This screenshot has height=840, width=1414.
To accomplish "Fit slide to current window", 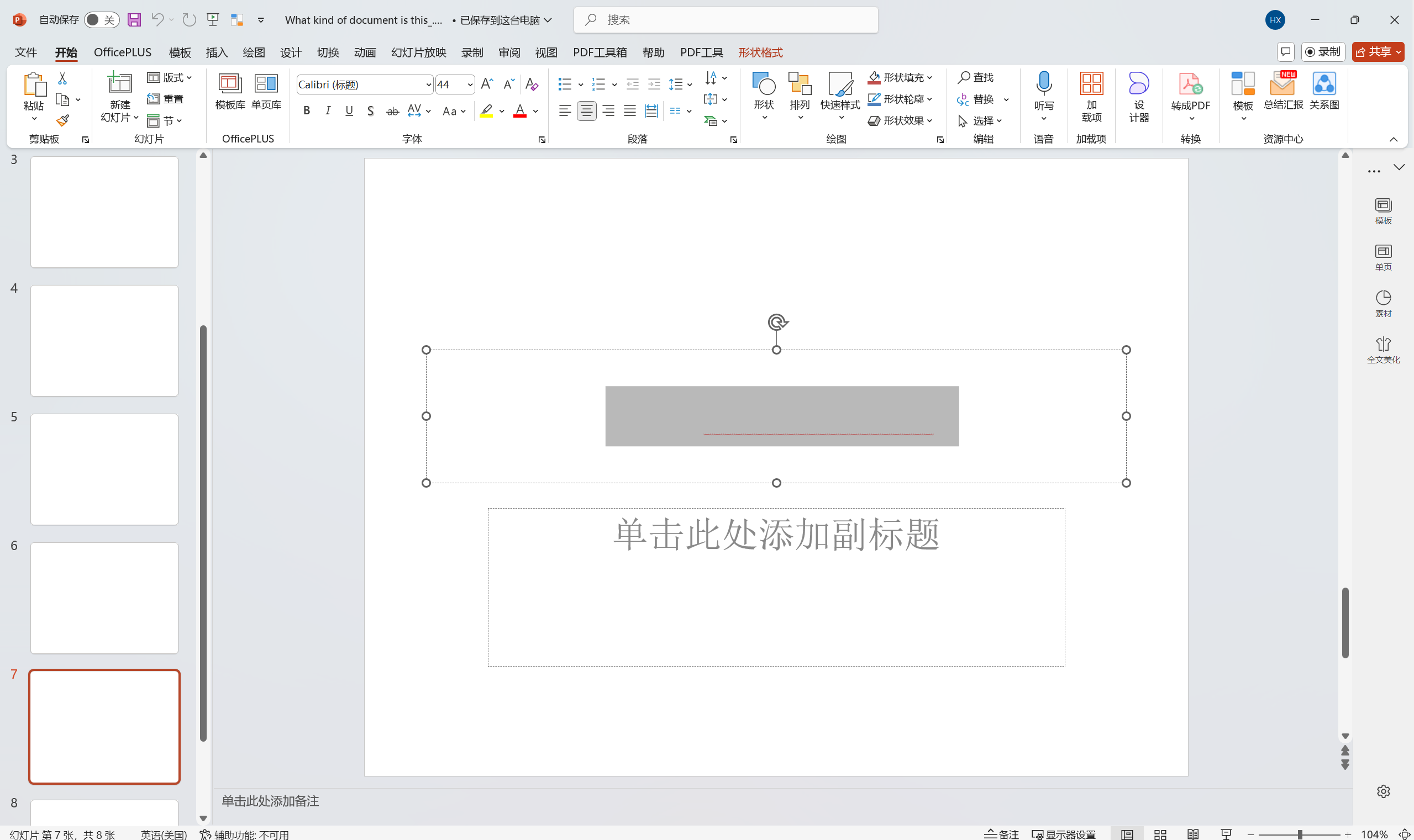I will (x=1405, y=834).
